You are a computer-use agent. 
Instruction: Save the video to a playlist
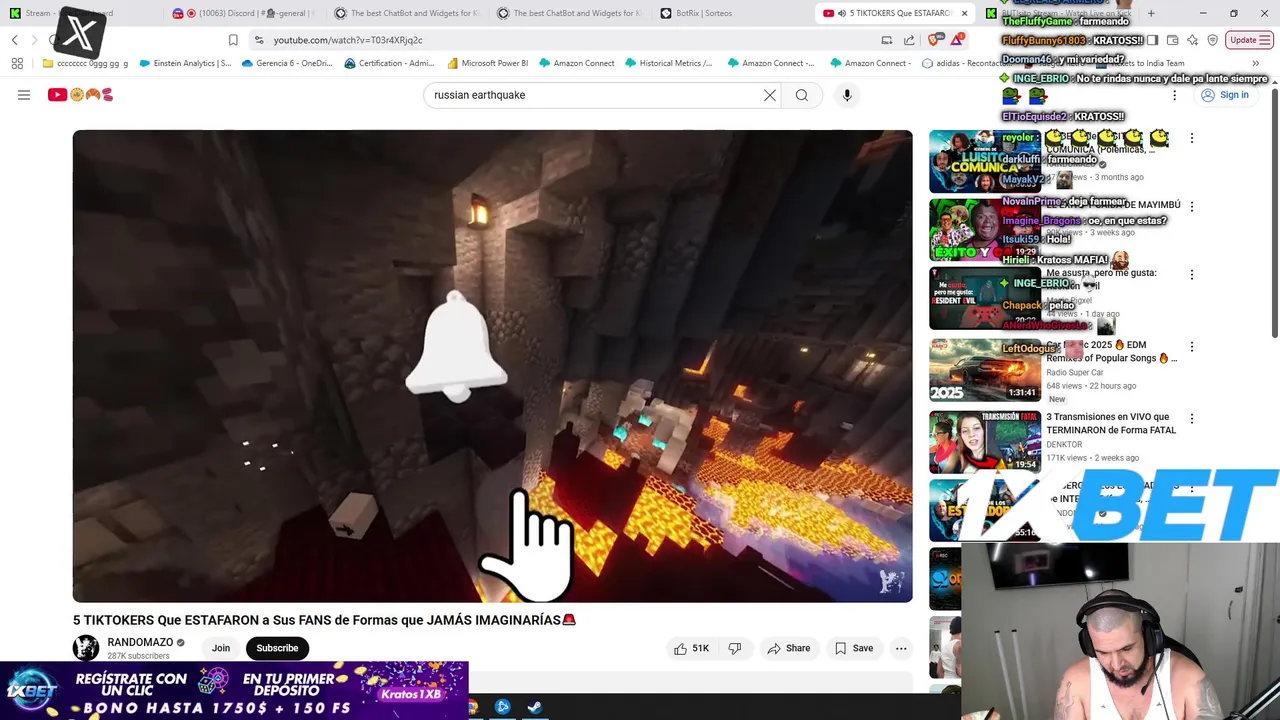click(x=854, y=648)
